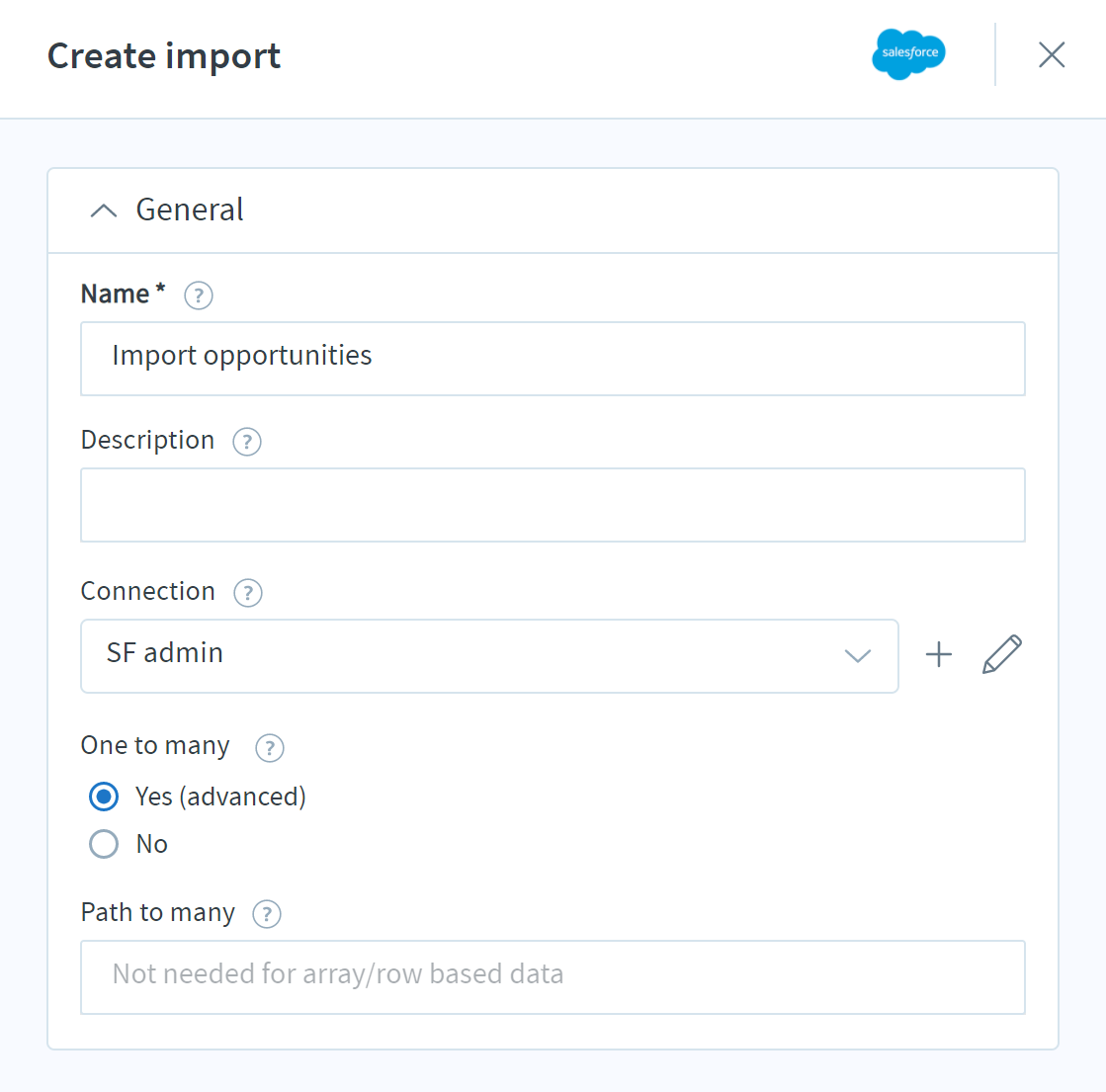Click the One to many label

155,746
